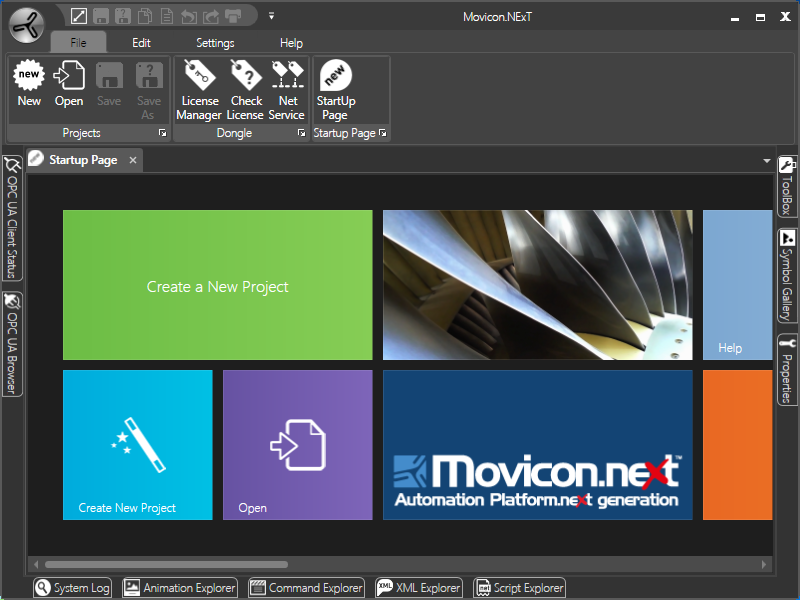800x600 pixels.
Task: Open the Animation Explorer panel
Action: [180, 588]
